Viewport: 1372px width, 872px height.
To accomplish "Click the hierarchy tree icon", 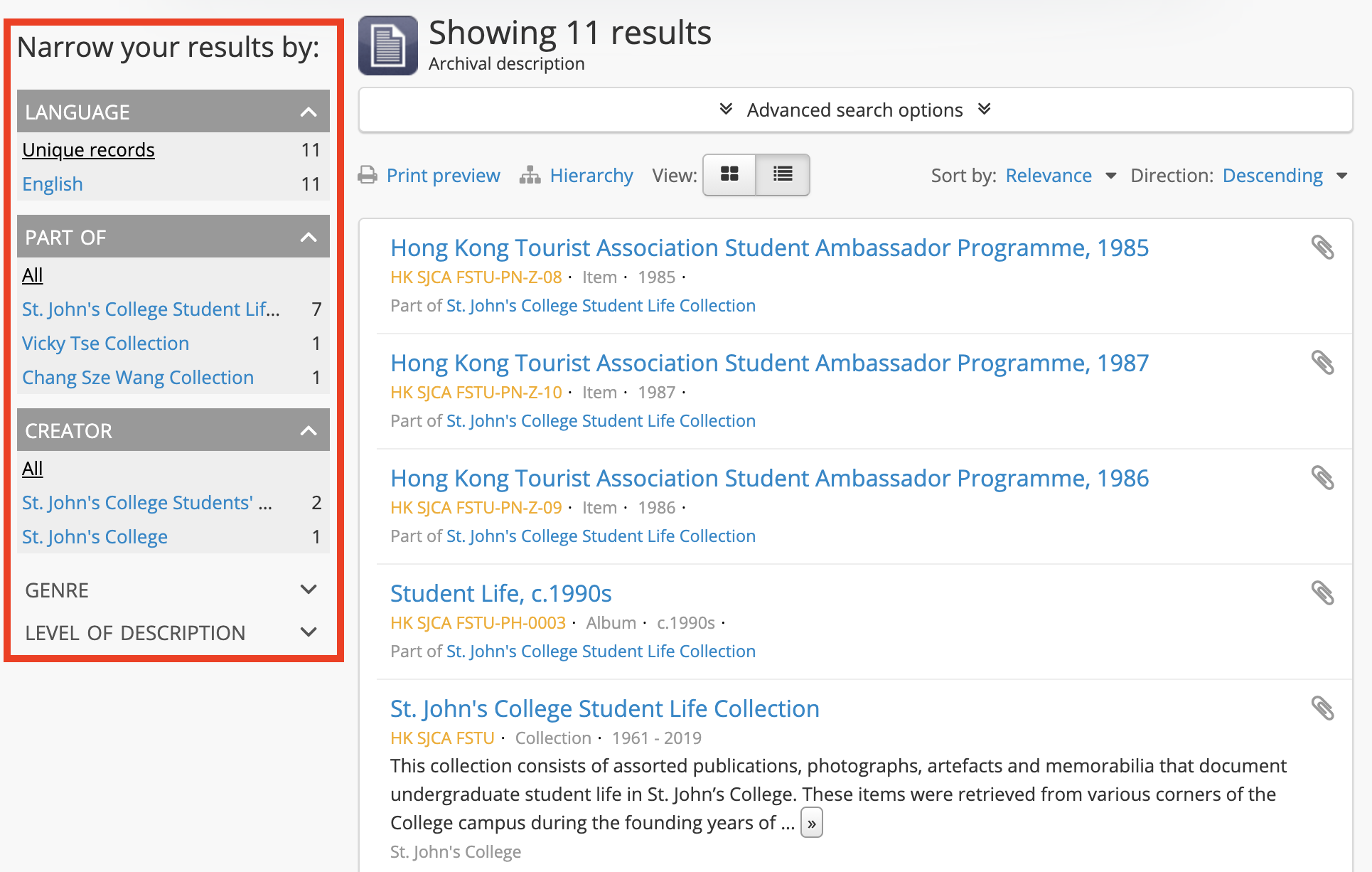I will [x=531, y=175].
